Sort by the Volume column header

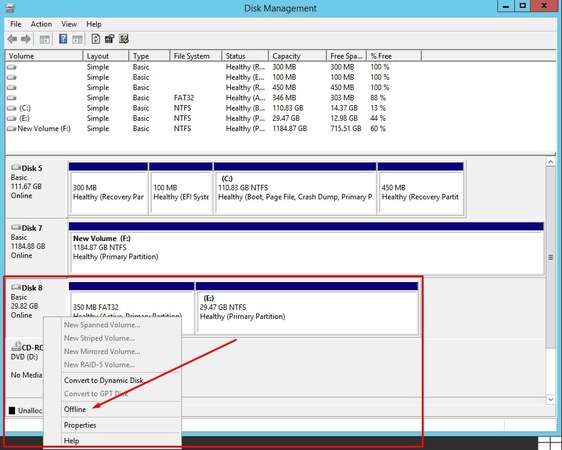pyautogui.click(x=44, y=56)
